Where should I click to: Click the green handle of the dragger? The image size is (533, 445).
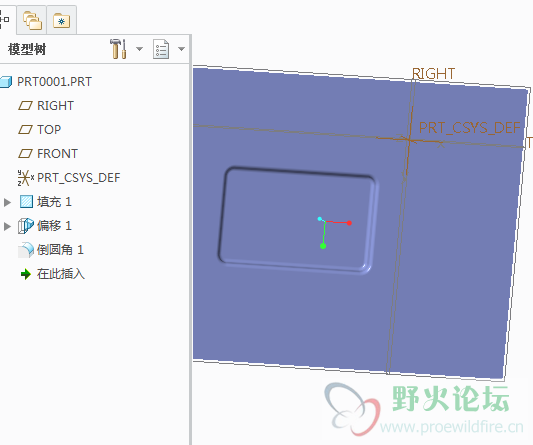(x=323, y=246)
